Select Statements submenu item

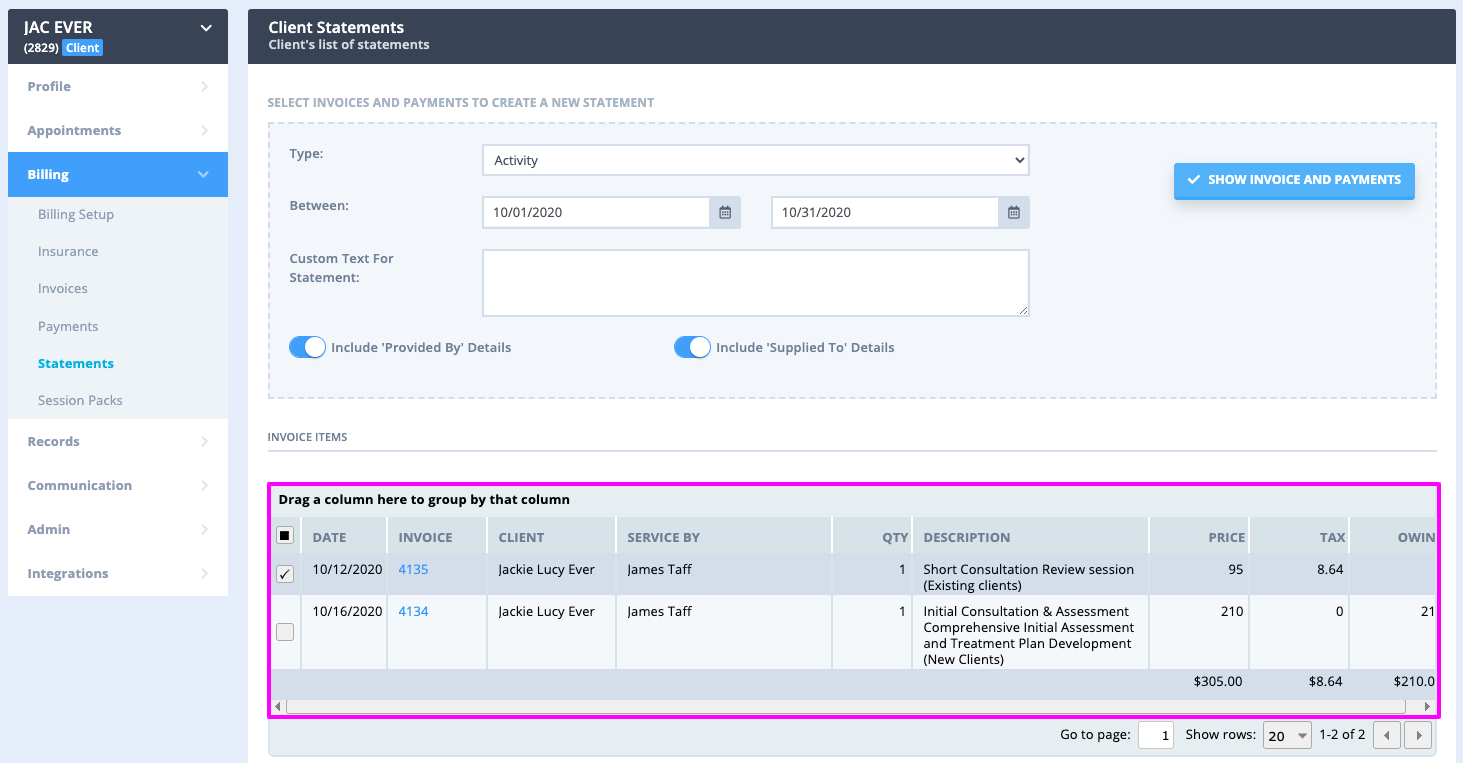pos(76,363)
